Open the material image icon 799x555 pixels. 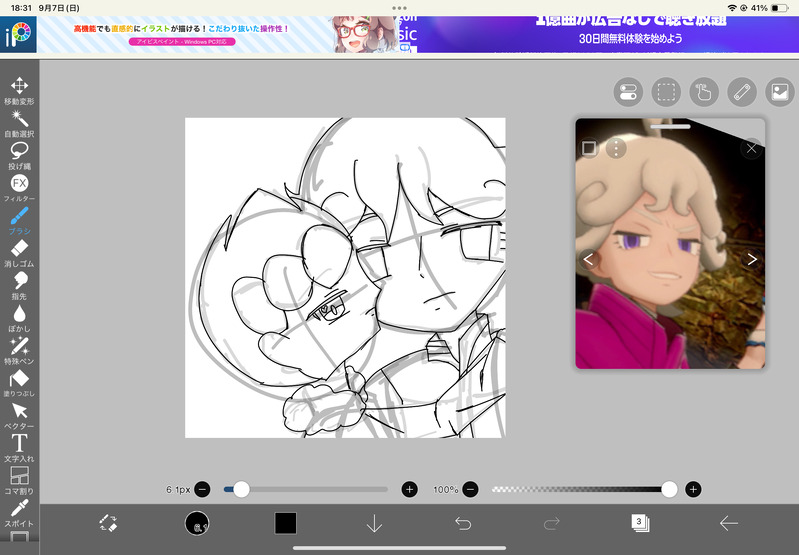click(x=780, y=92)
